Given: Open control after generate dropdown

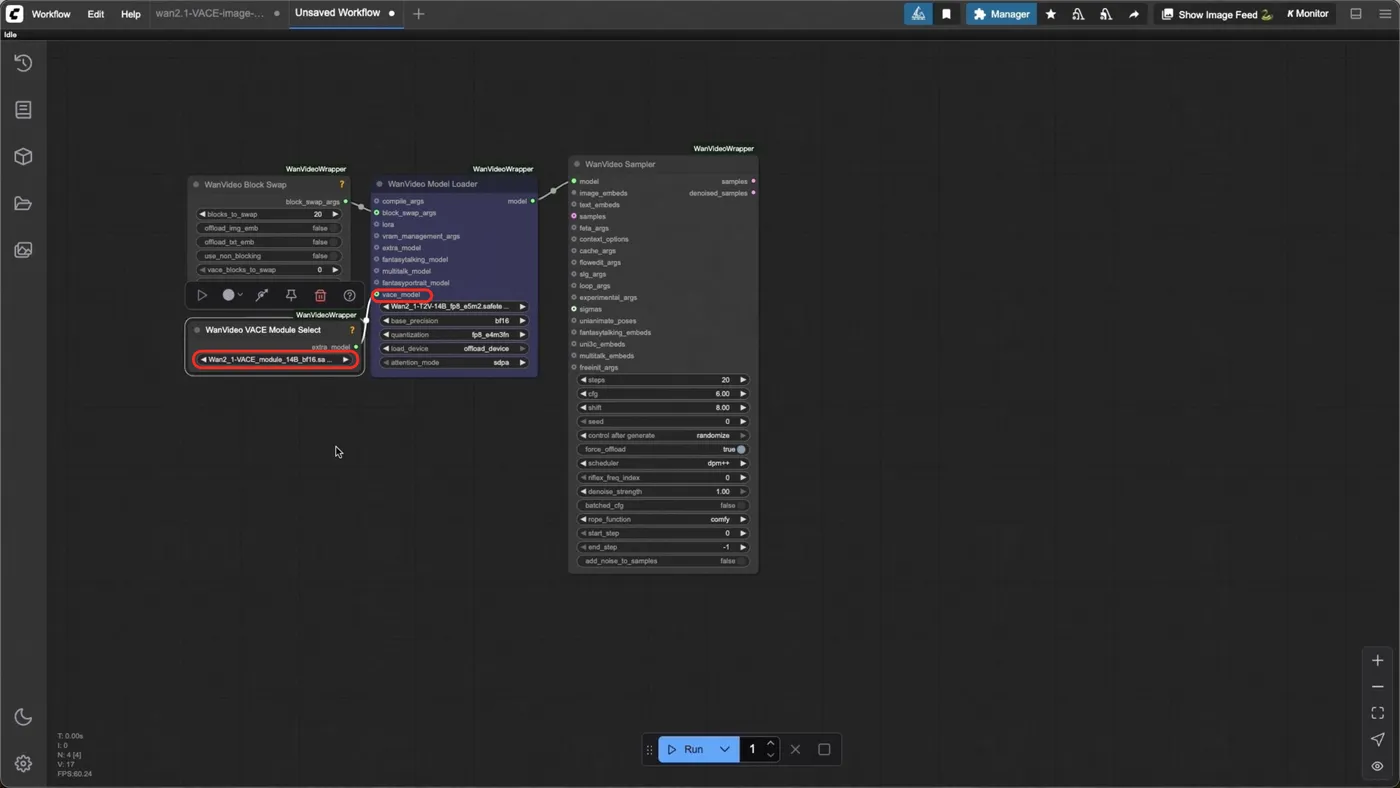Looking at the screenshot, I should [x=663, y=436].
